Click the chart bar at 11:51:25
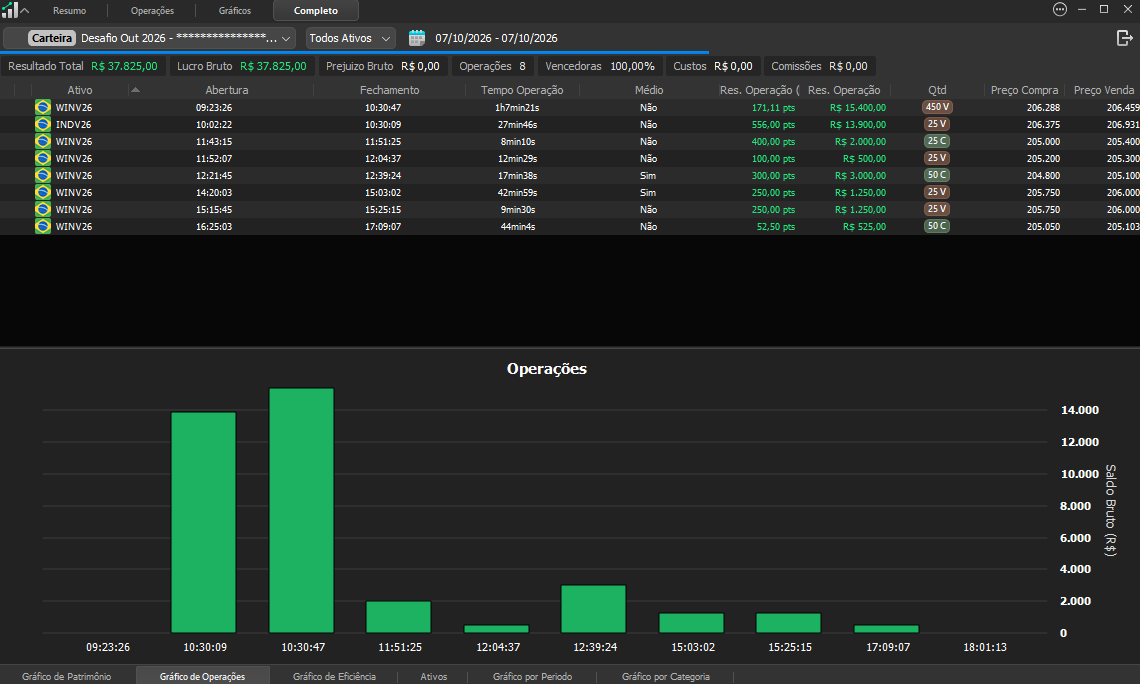Image resolution: width=1140 pixels, height=684 pixels. 398,617
